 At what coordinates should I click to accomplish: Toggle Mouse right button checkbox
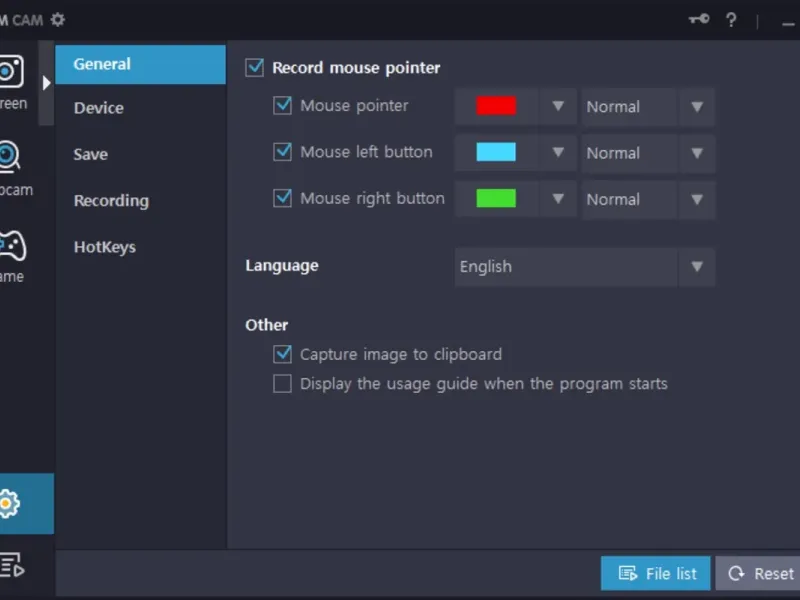(282, 198)
